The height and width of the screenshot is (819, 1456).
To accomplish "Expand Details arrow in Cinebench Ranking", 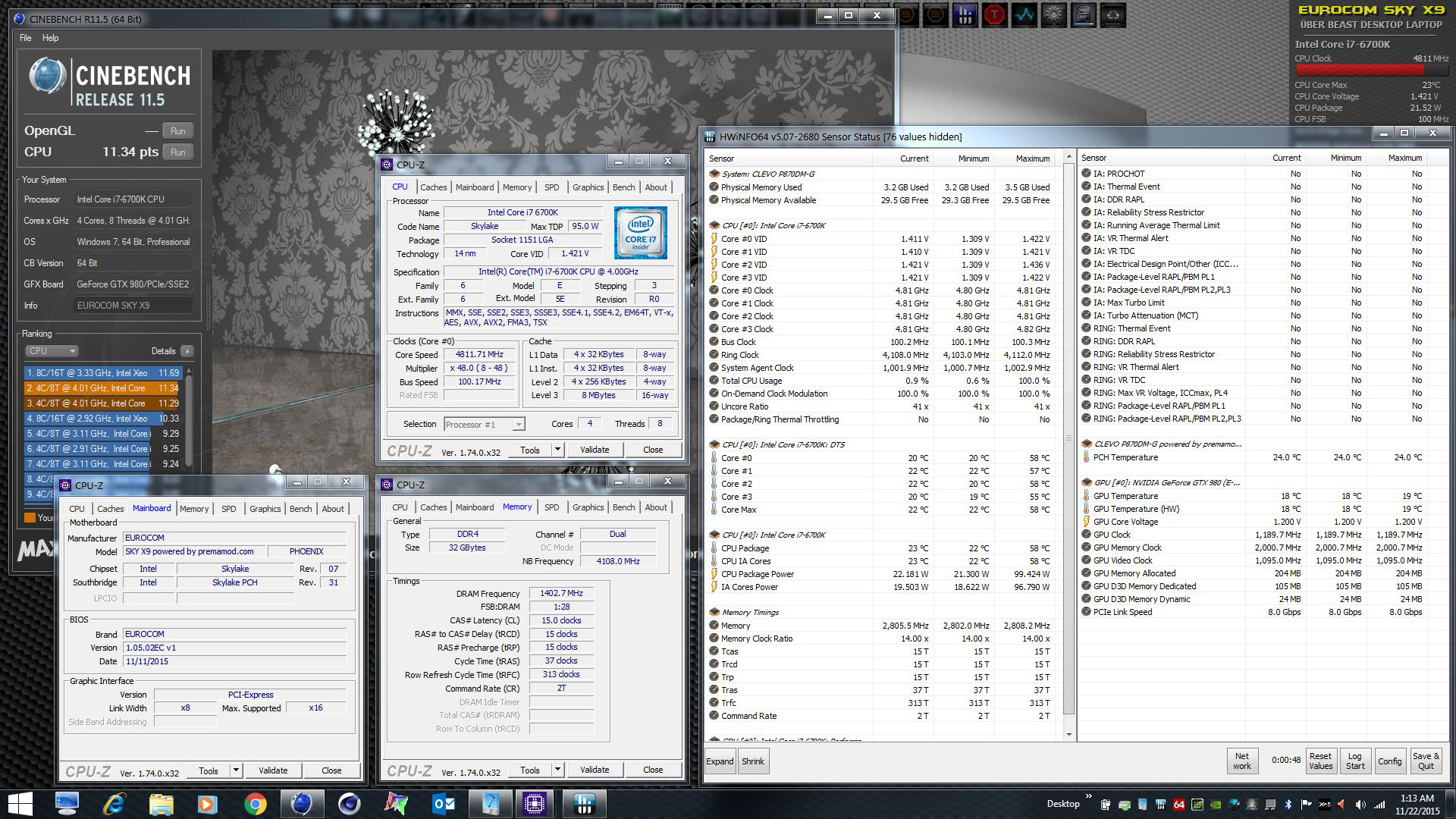I will [x=187, y=351].
